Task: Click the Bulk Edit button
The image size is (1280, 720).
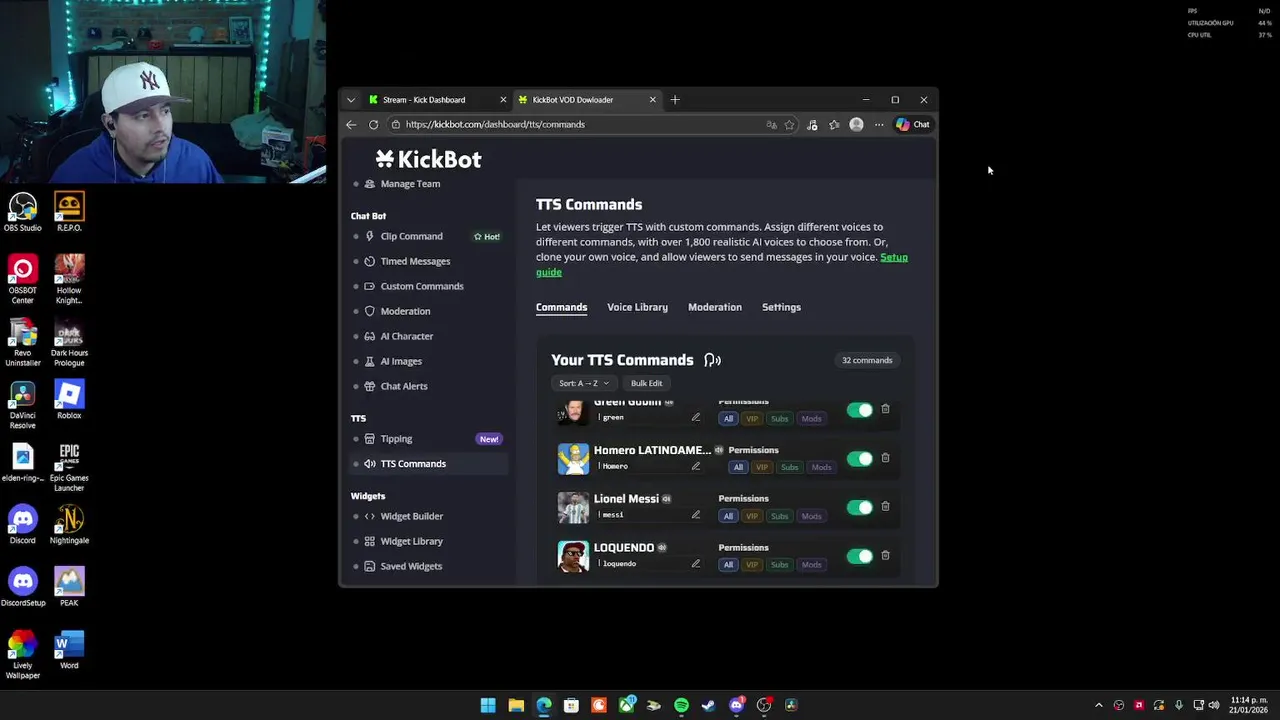Action: [x=646, y=383]
